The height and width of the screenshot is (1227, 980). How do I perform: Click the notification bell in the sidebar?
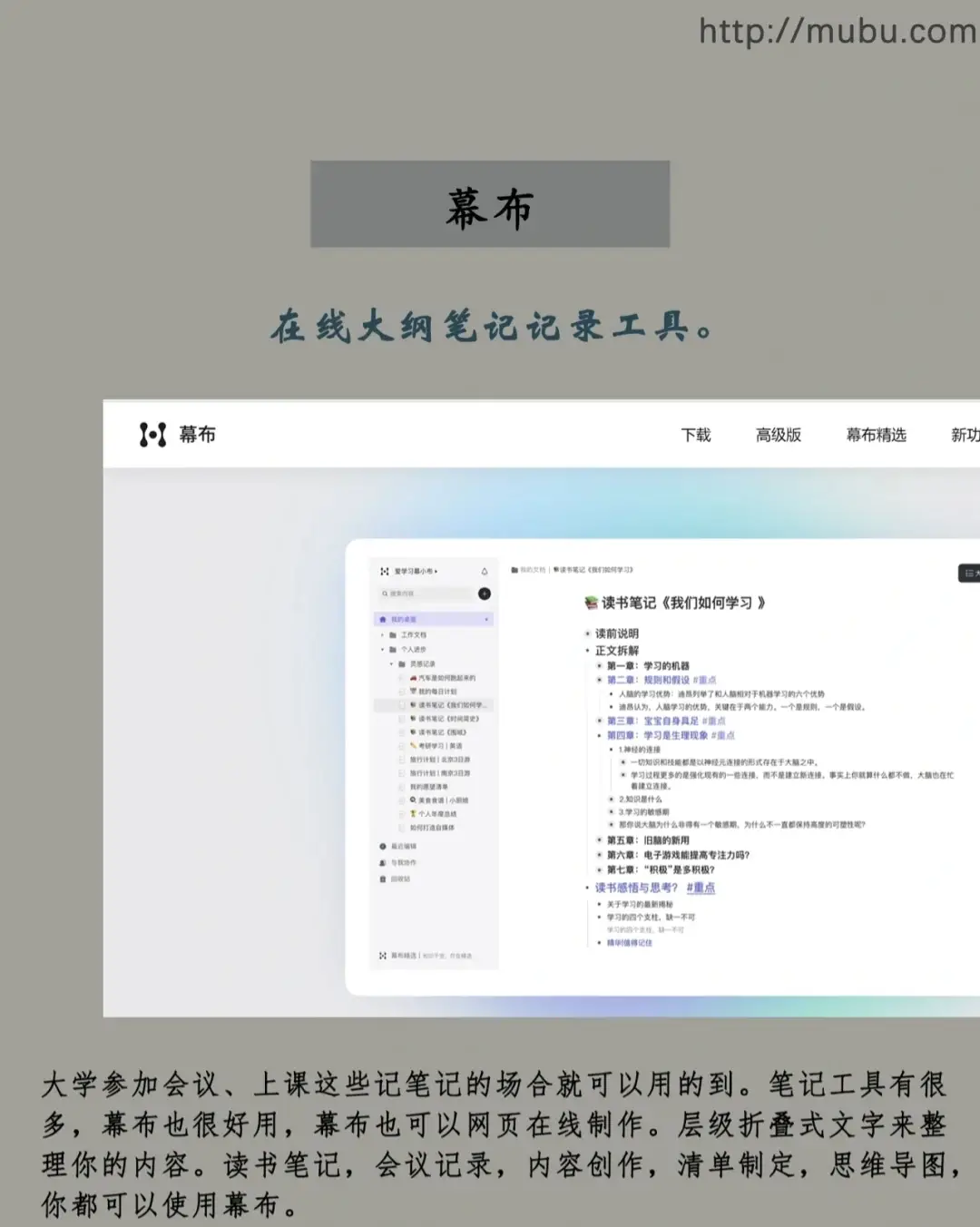pyautogui.click(x=485, y=572)
